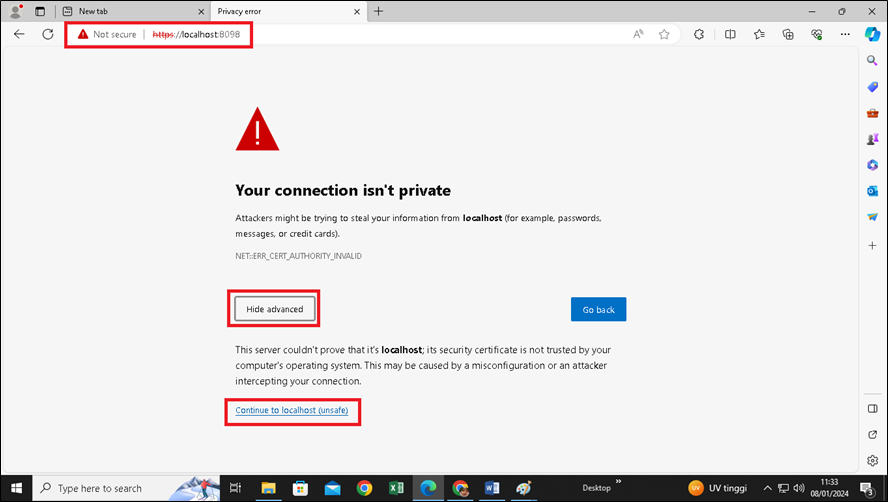This screenshot has height=502, width=888.
Task: Open Excel from the Windows taskbar
Action: [x=396, y=488]
